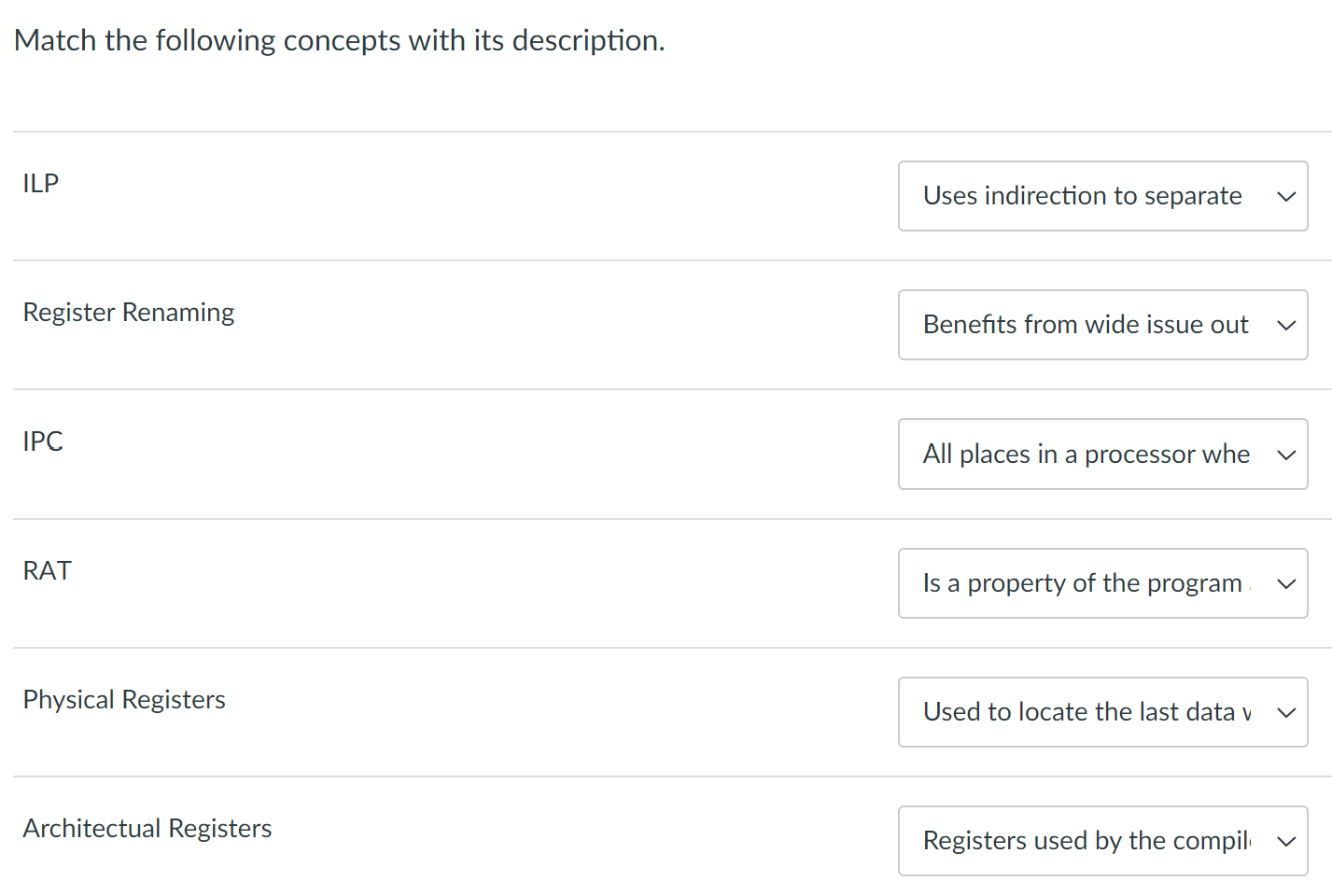Open the Physical Registers description dropdown
Image resolution: width=1332 pixels, height=896 pixels.
[x=1102, y=712]
